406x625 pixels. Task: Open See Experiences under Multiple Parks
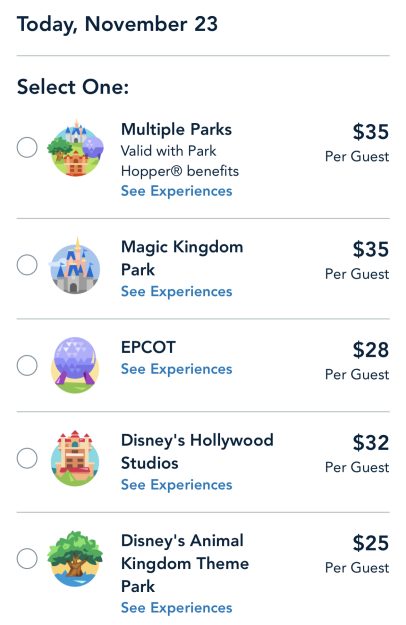pos(177,191)
